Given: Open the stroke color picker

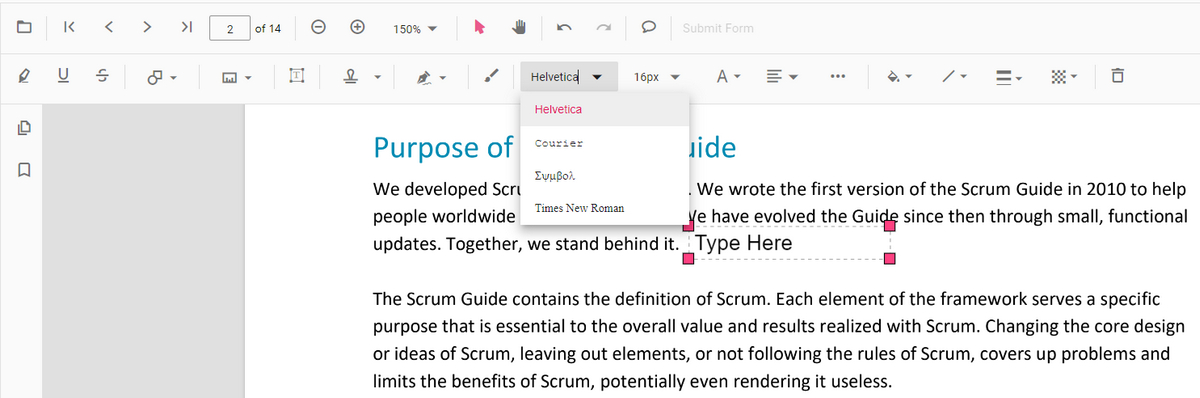Looking at the screenshot, I should click(954, 76).
